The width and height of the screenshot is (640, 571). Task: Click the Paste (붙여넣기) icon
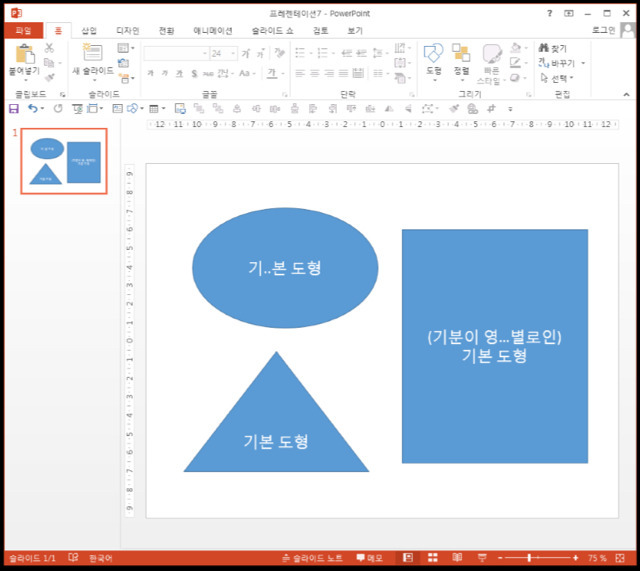(x=24, y=54)
